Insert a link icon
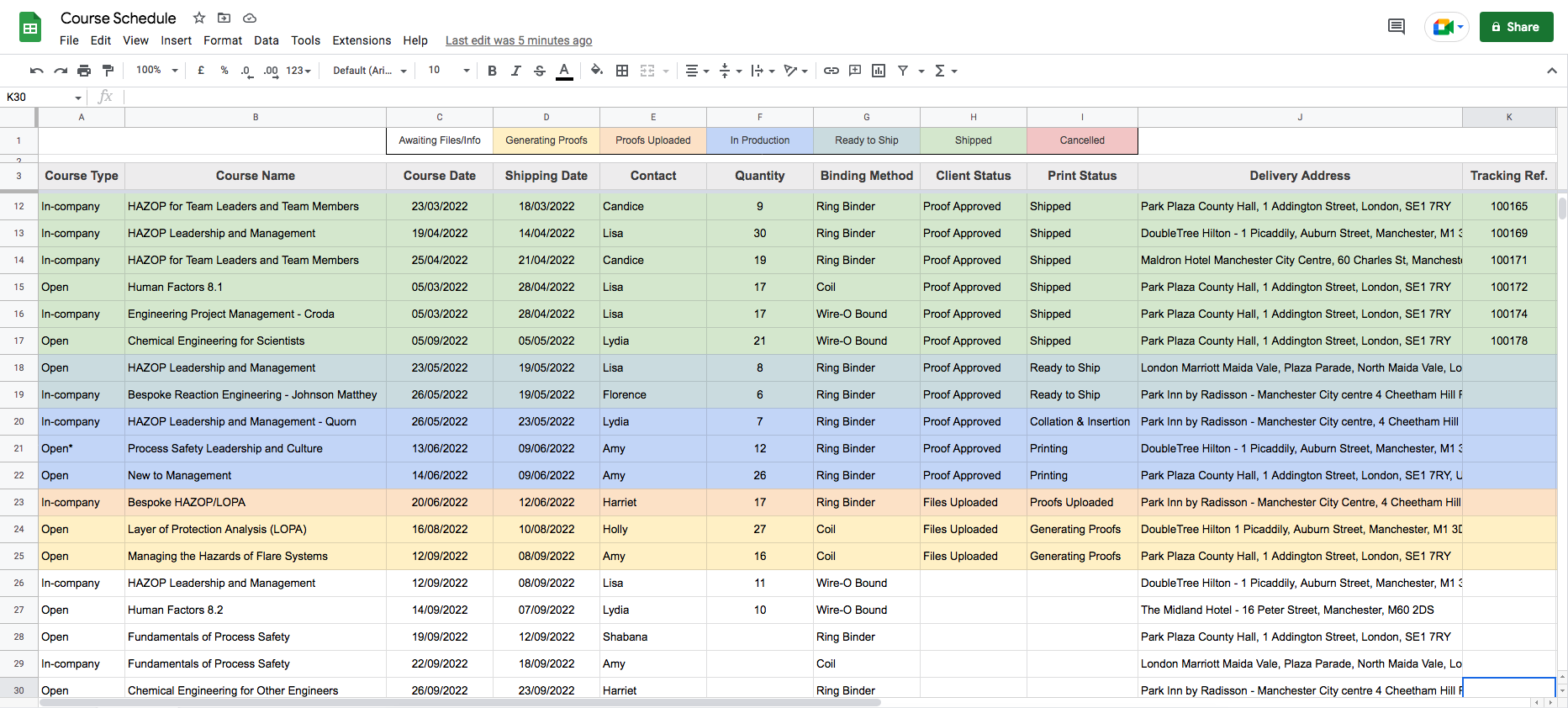The width and height of the screenshot is (1568, 708). (x=831, y=71)
